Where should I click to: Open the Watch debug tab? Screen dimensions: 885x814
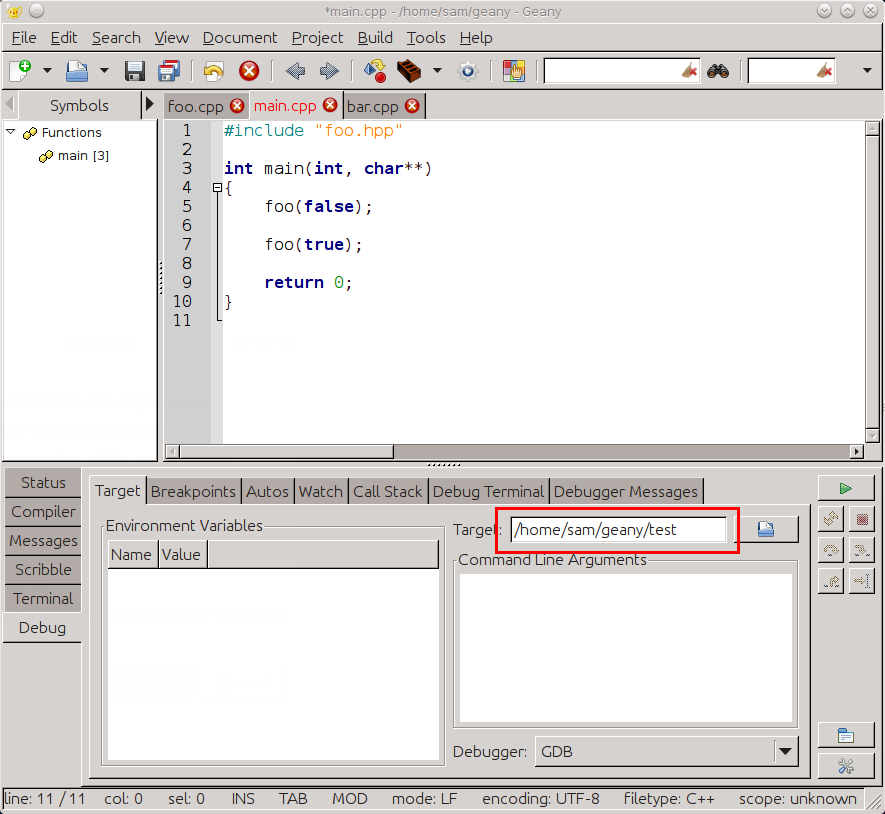(x=321, y=492)
